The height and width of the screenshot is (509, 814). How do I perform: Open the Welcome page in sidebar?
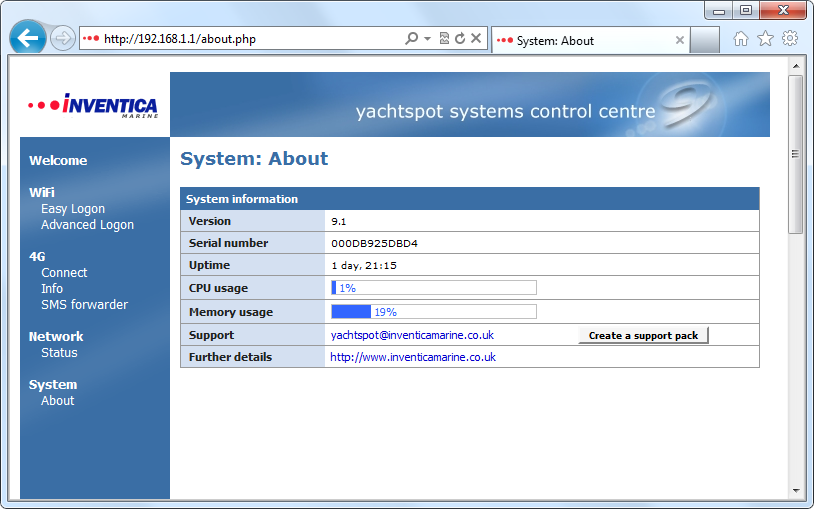point(58,160)
